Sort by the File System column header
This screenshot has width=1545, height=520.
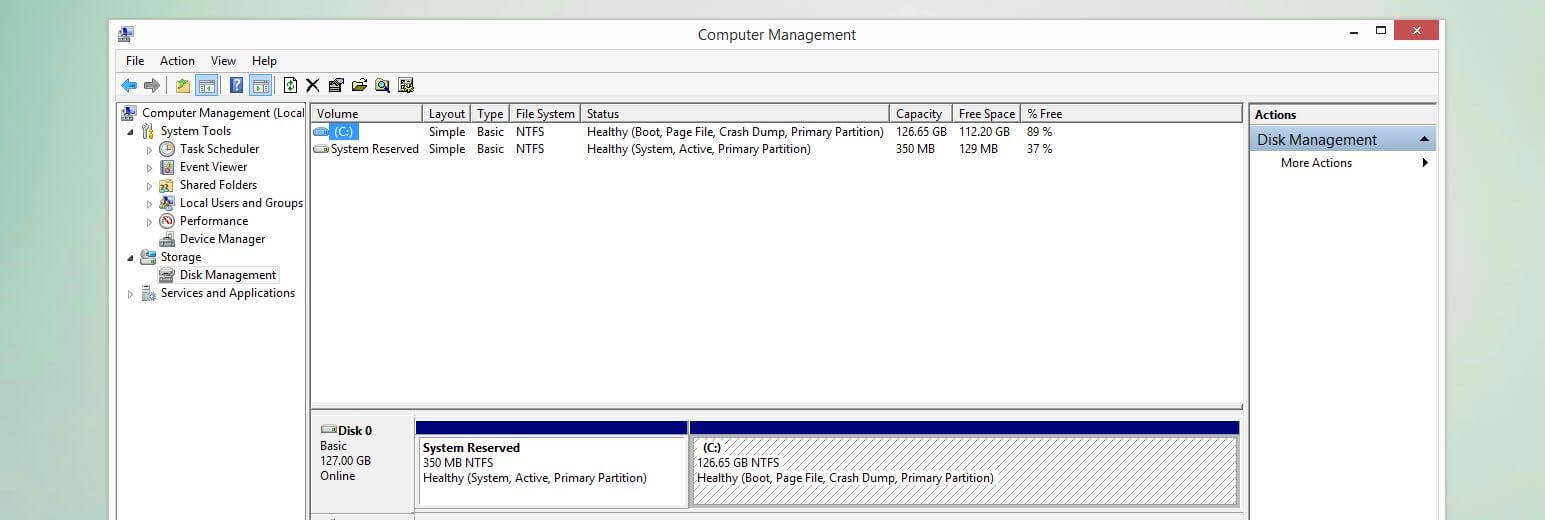[545, 114]
